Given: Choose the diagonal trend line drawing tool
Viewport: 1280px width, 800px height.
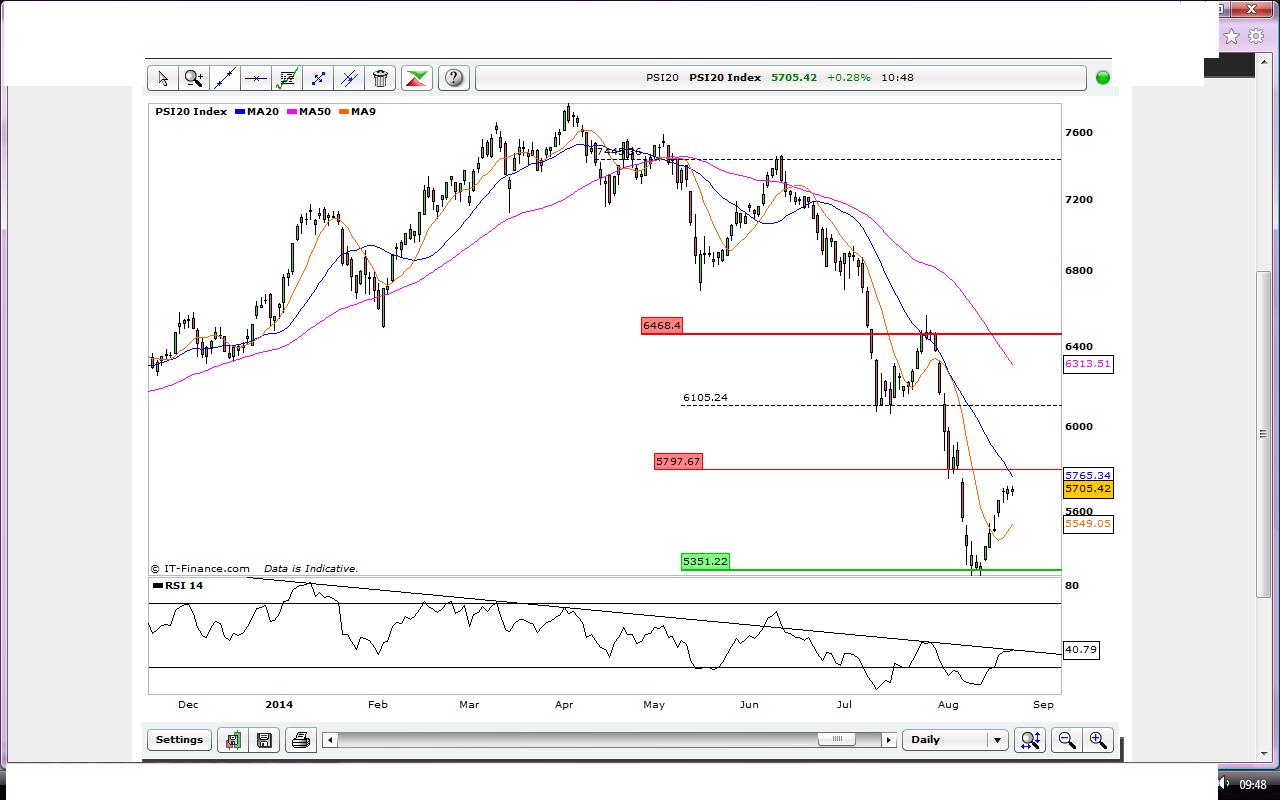Looking at the screenshot, I should [225, 78].
